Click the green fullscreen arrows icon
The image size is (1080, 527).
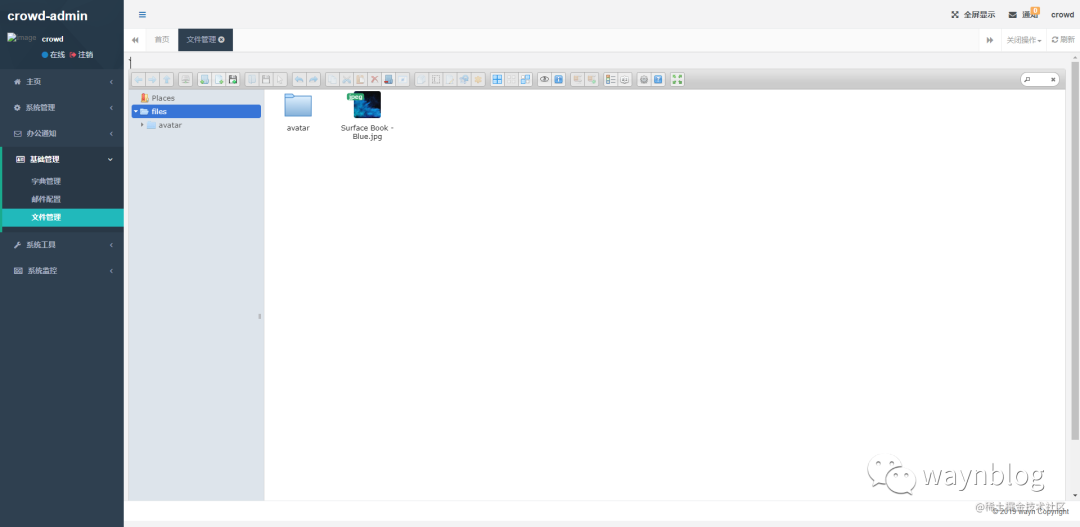677,79
